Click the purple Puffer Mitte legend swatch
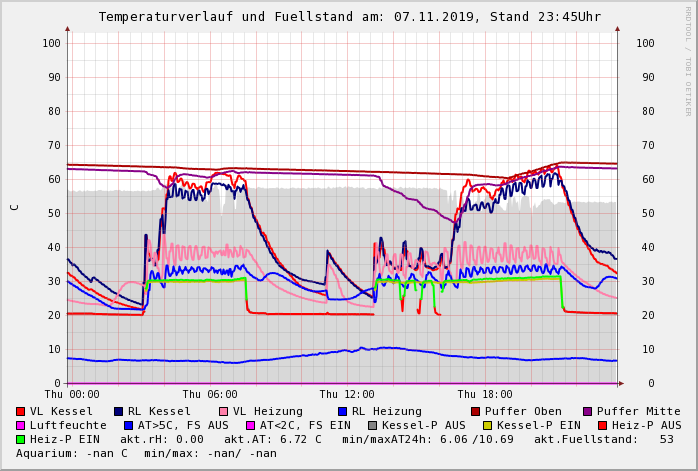The height and width of the screenshot is (471, 698). 588,412
